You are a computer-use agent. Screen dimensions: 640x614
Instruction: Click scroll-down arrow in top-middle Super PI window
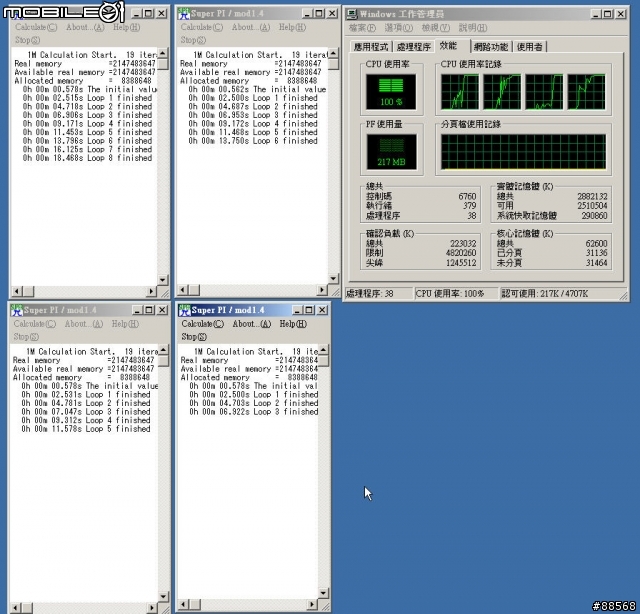click(333, 278)
